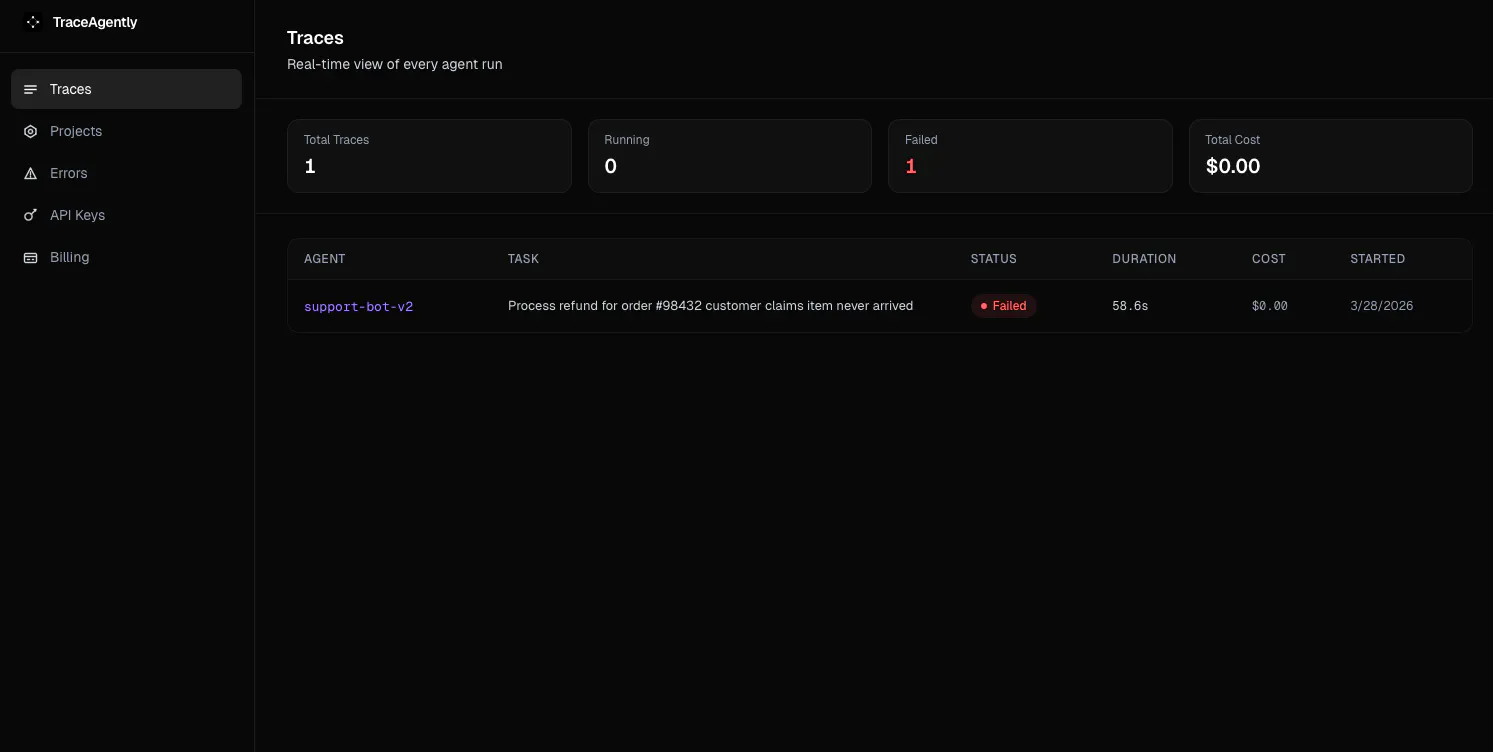
Task: Click the Traces page heading
Action: pos(315,38)
